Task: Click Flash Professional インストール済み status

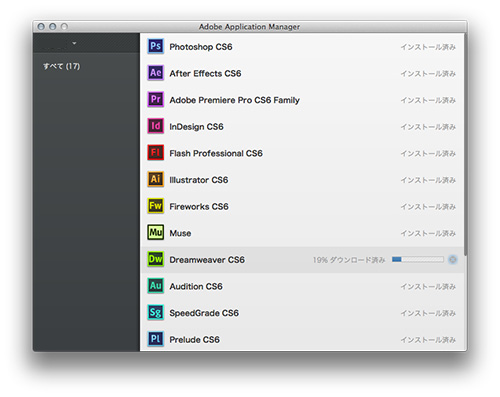Action: 428,153
